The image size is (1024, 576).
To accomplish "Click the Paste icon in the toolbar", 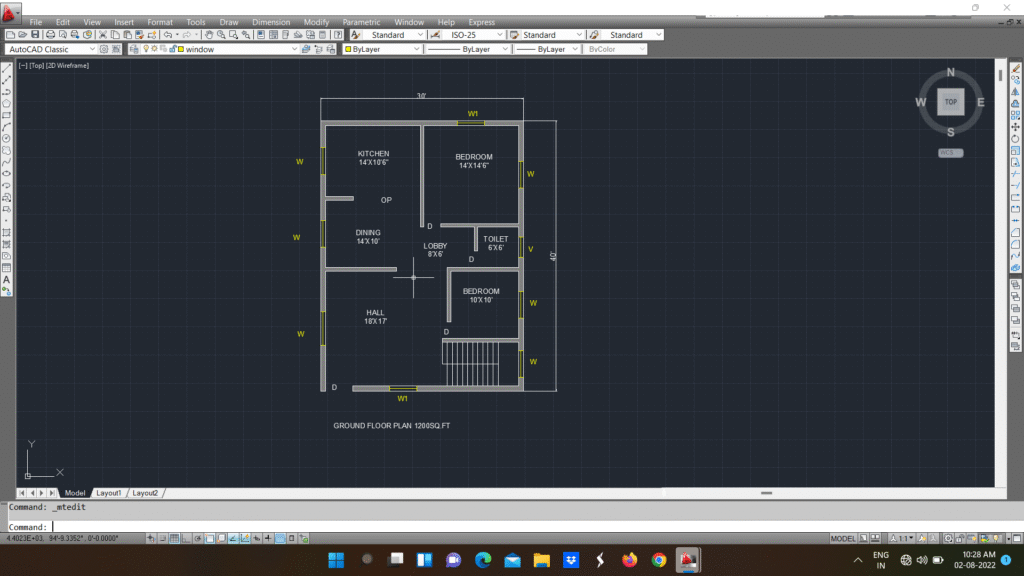I will click(127, 35).
